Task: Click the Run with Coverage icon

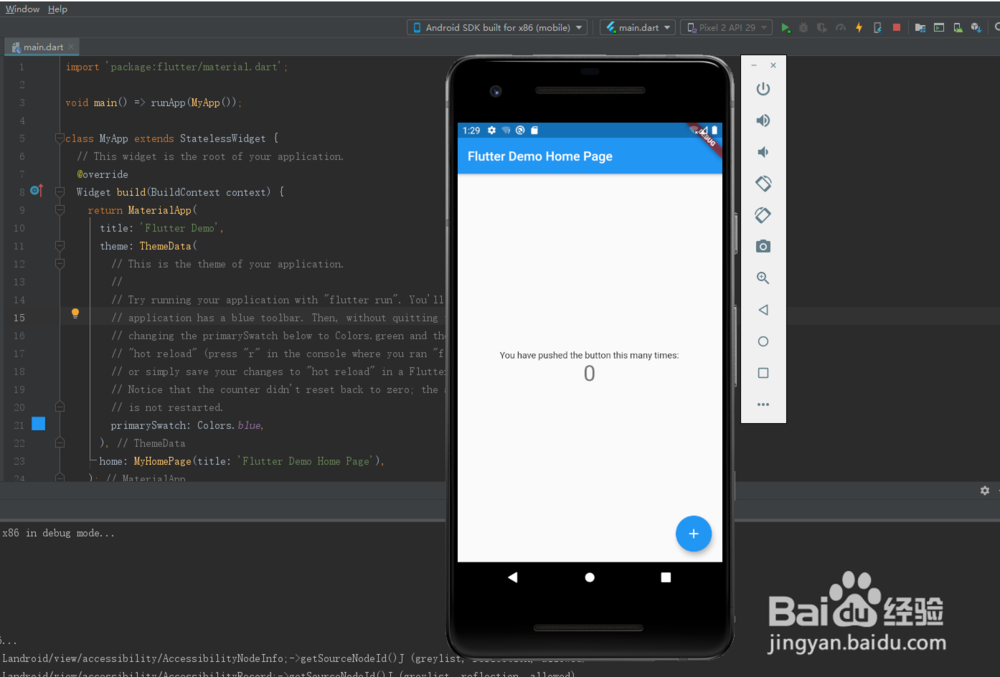Action: coord(822,27)
